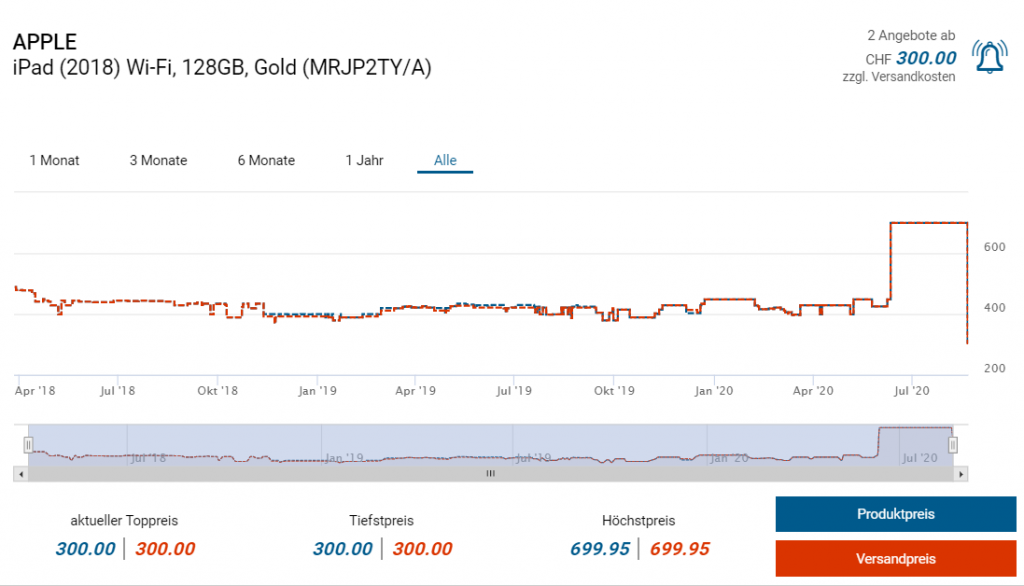
Task: Click the left navigator range handle
Action: [x=29, y=444]
